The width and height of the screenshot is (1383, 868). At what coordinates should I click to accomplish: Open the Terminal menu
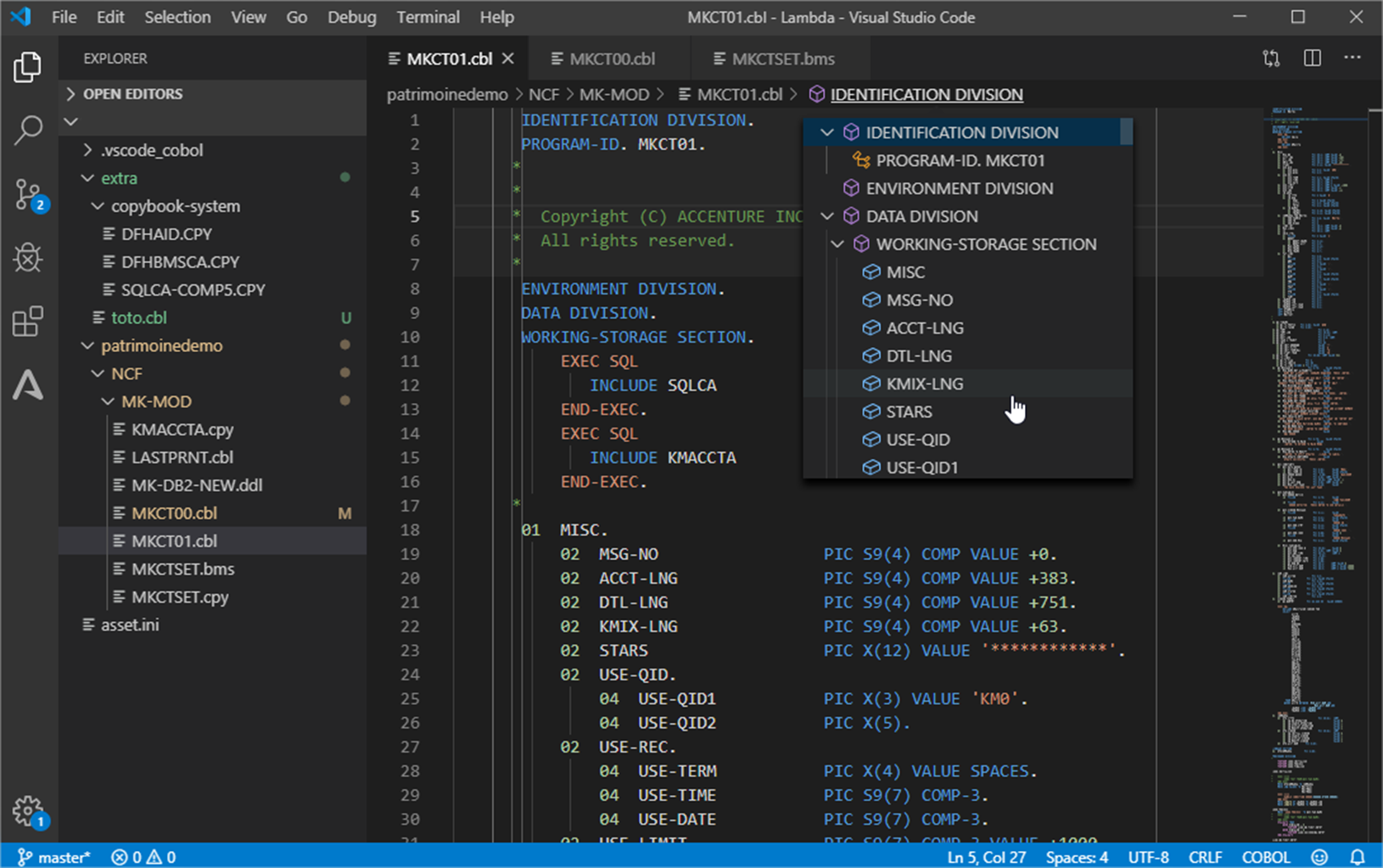click(x=428, y=17)
